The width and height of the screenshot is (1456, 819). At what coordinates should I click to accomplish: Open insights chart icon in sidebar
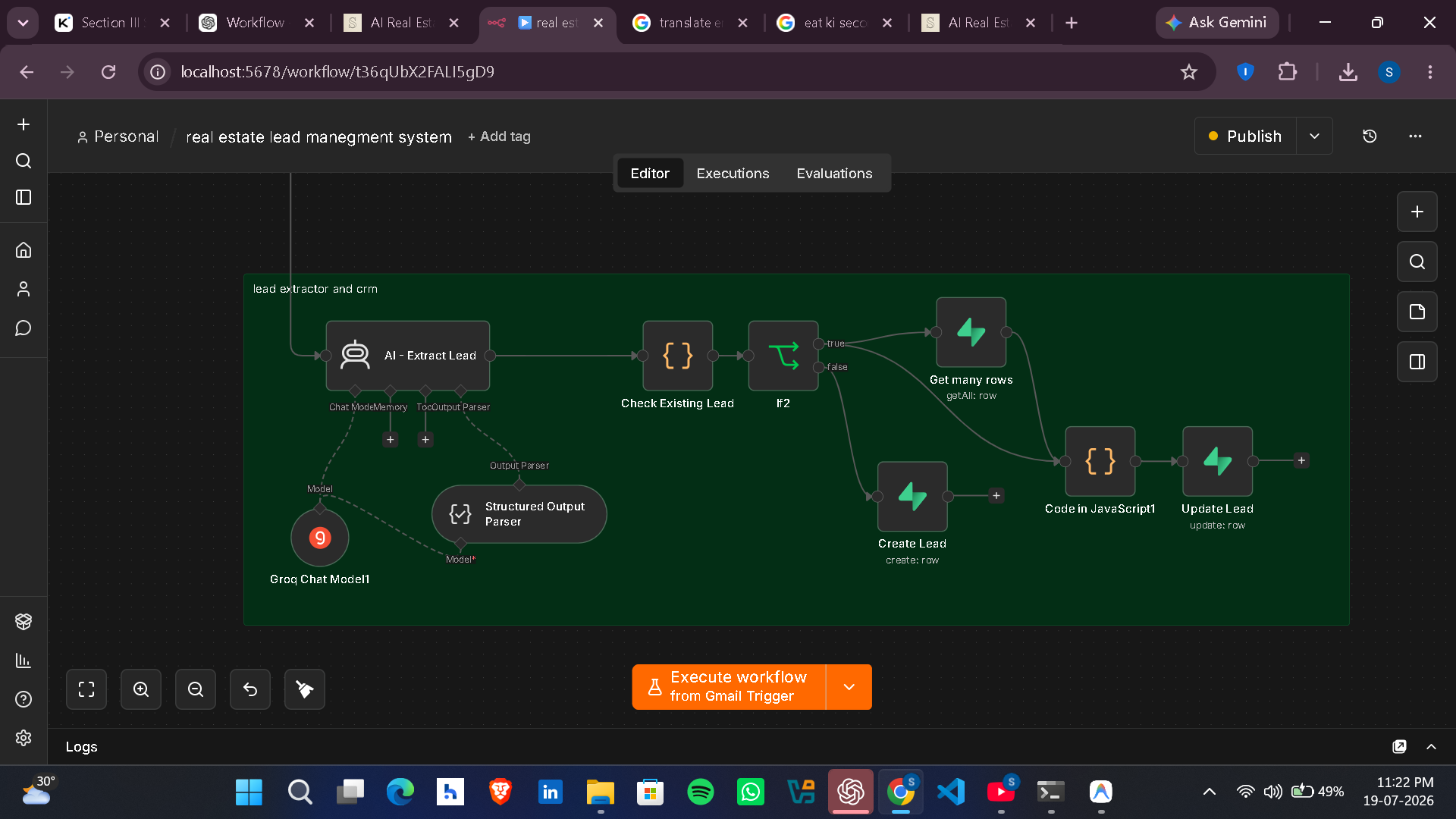(24, 661)
